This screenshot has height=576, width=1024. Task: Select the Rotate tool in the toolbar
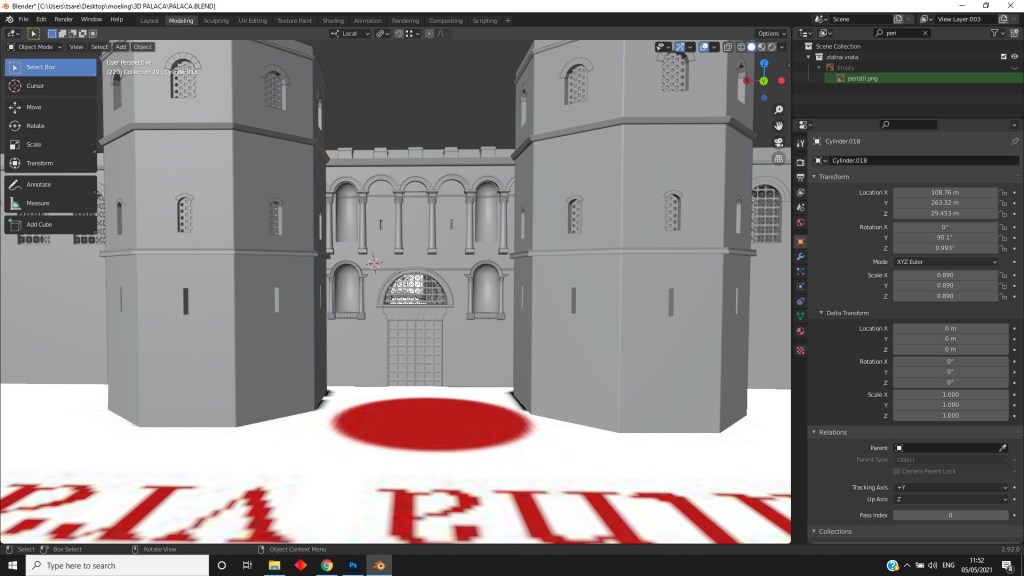click(34, 126)
